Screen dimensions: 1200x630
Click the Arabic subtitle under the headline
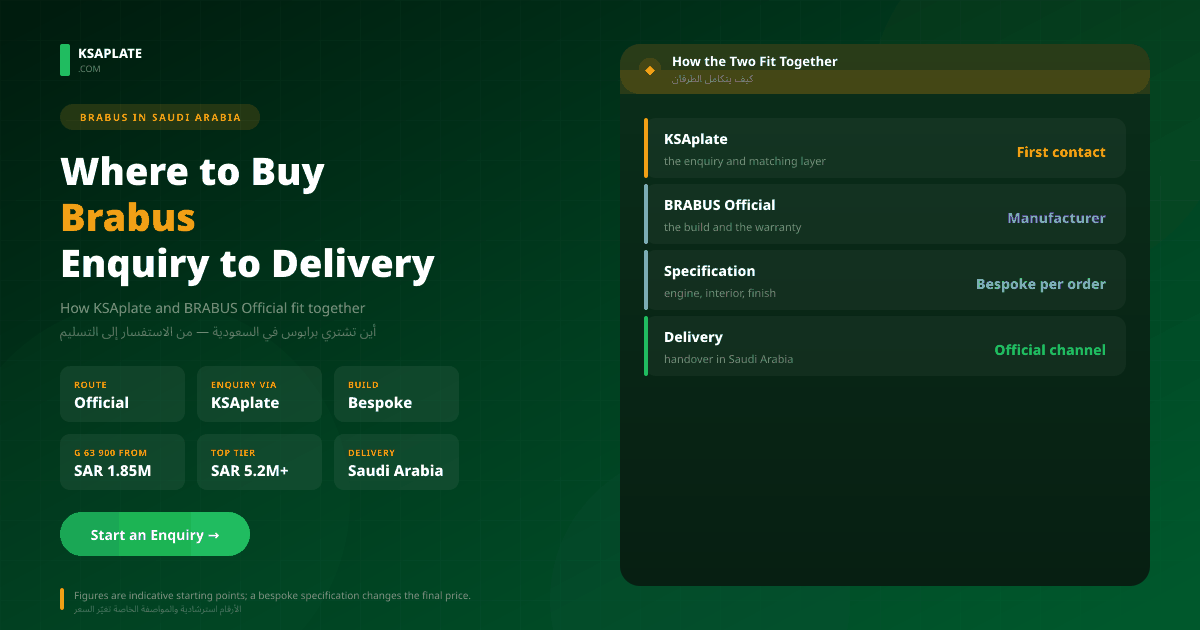pyautogui.click(x=218, y=331)
